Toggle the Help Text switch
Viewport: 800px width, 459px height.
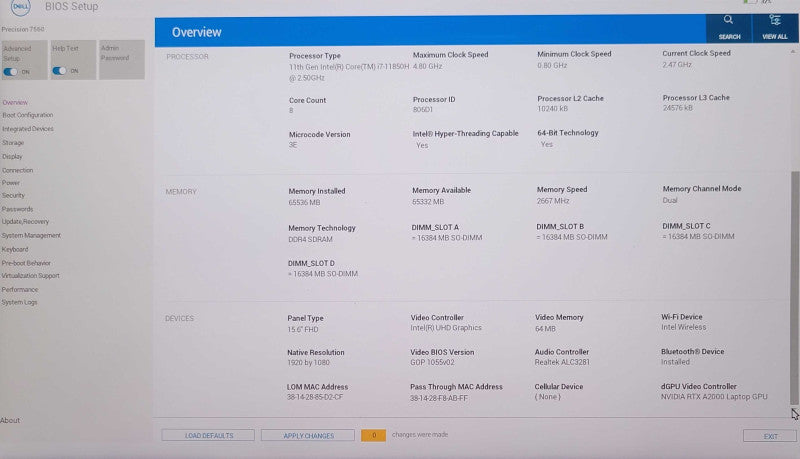[59, 71]
